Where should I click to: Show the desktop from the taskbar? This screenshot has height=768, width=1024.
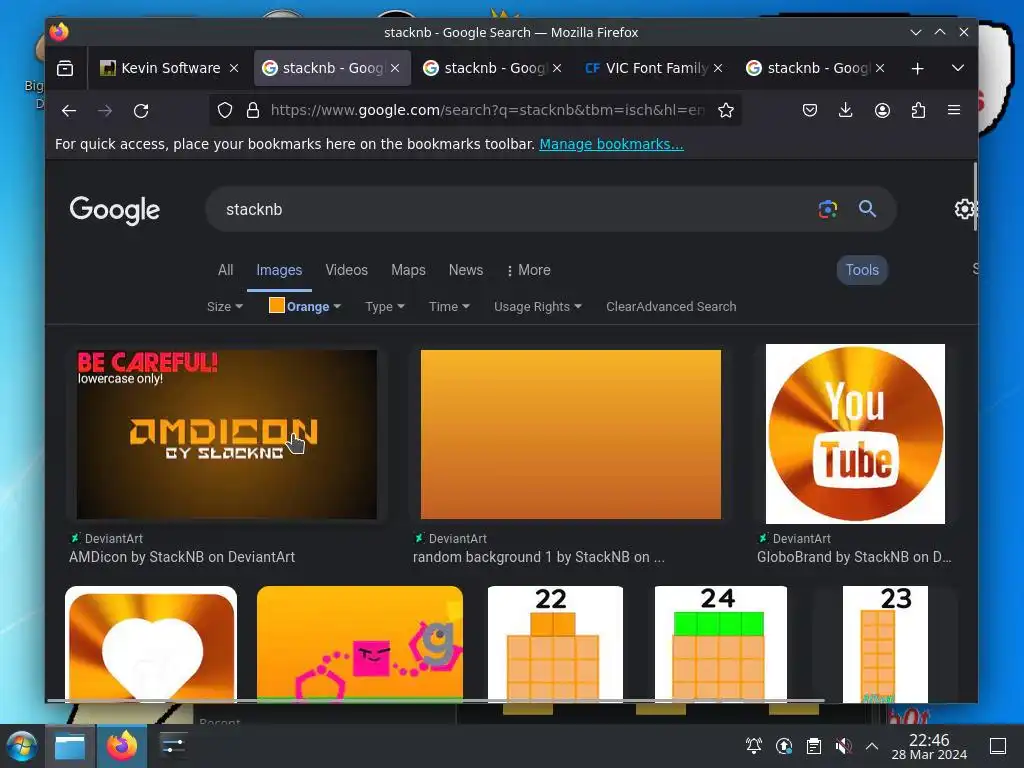pyautogui.click(x=998, y=746)
